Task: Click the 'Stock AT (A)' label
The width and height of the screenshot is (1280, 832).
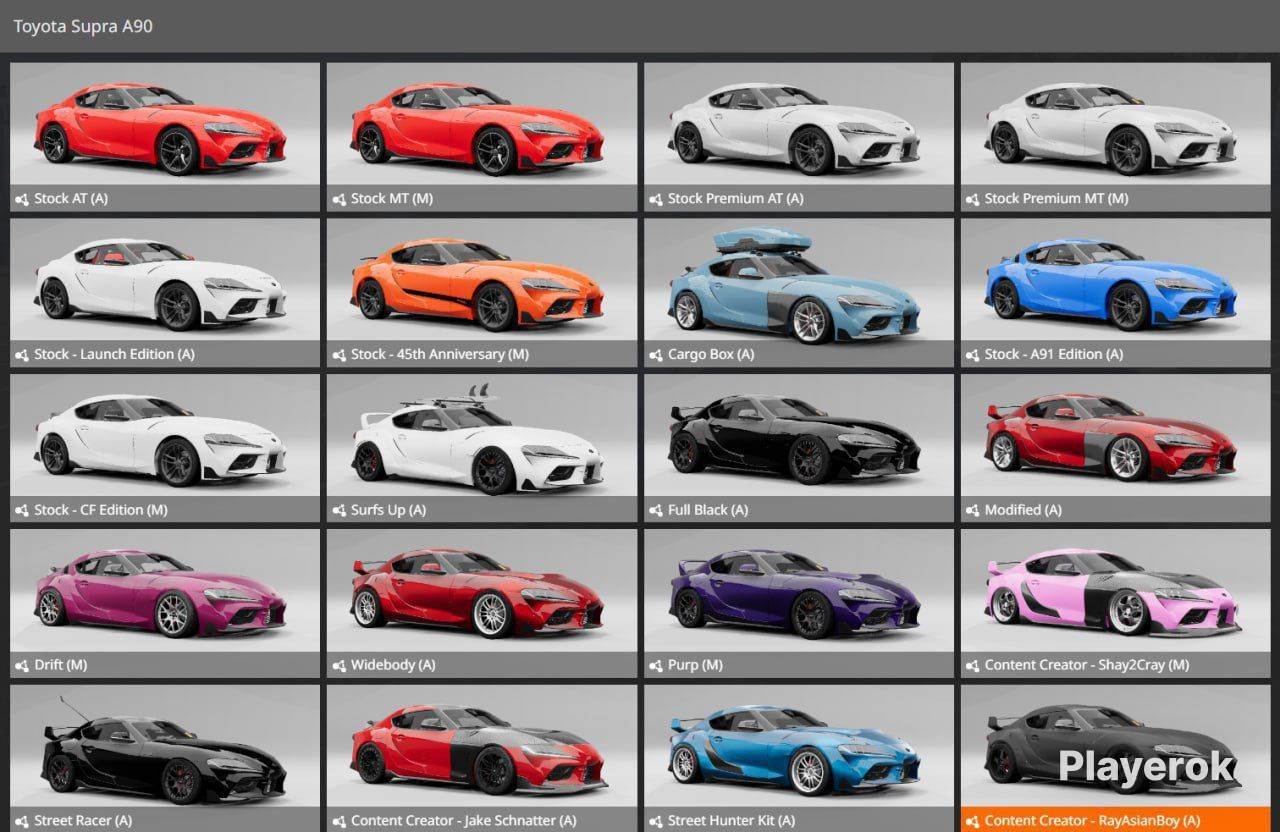Action: pyautogui.click(x=71, y=199)
